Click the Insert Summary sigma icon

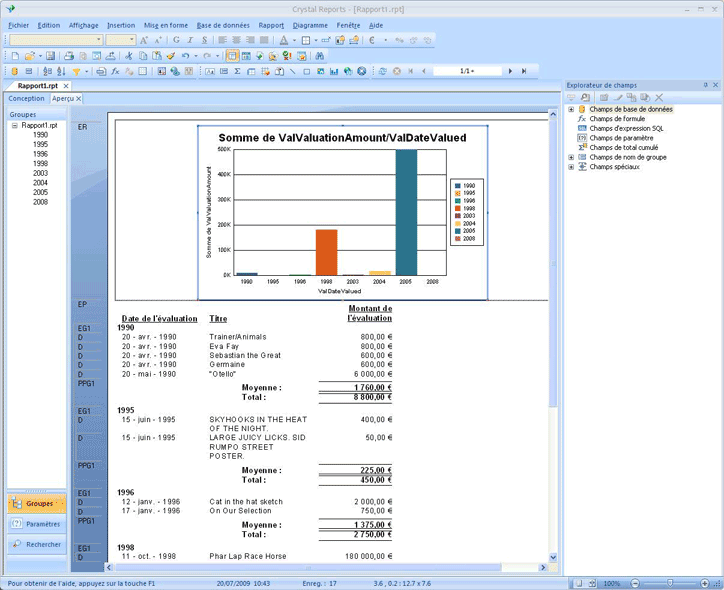coord(237,72)
